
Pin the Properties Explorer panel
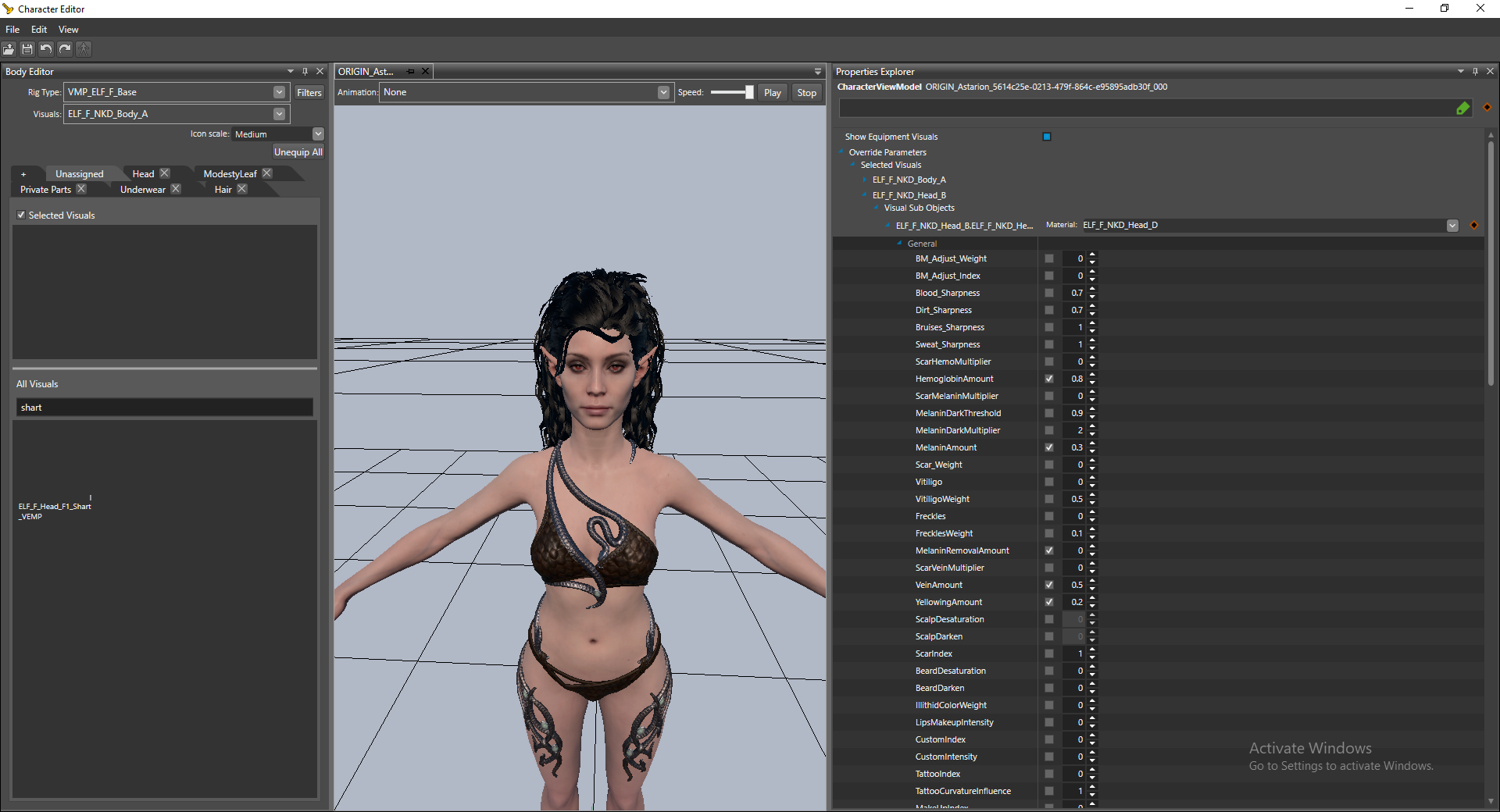pos(1476,71)
